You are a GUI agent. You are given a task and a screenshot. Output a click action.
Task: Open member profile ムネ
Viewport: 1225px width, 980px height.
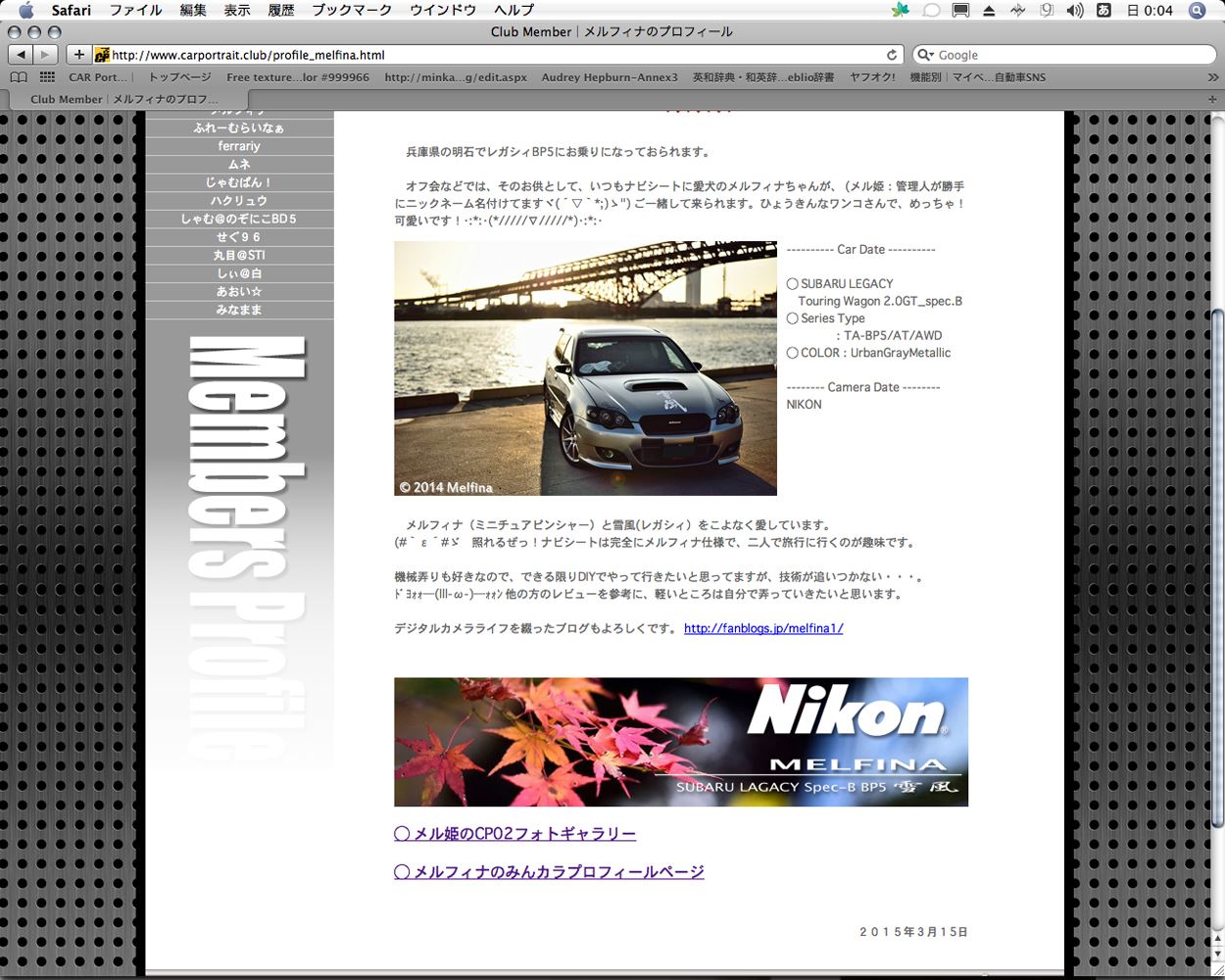(239, 165)
